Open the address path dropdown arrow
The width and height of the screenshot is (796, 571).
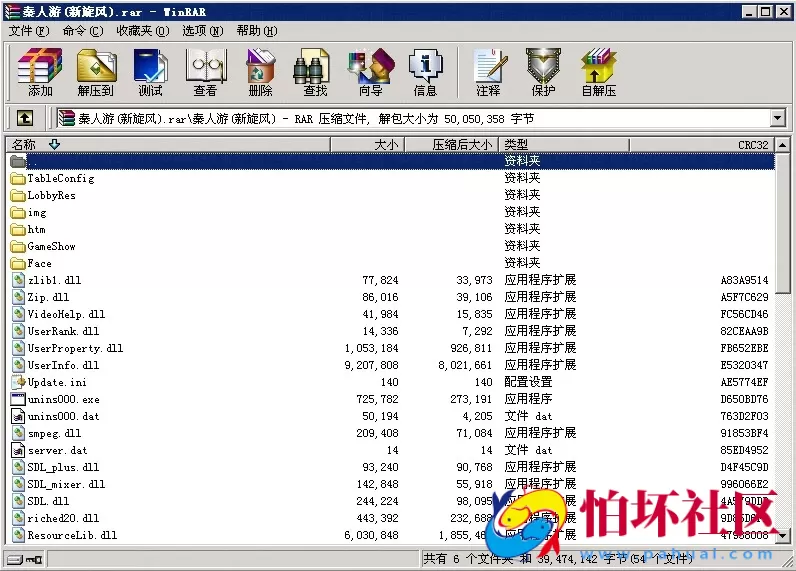pos(778,118)
